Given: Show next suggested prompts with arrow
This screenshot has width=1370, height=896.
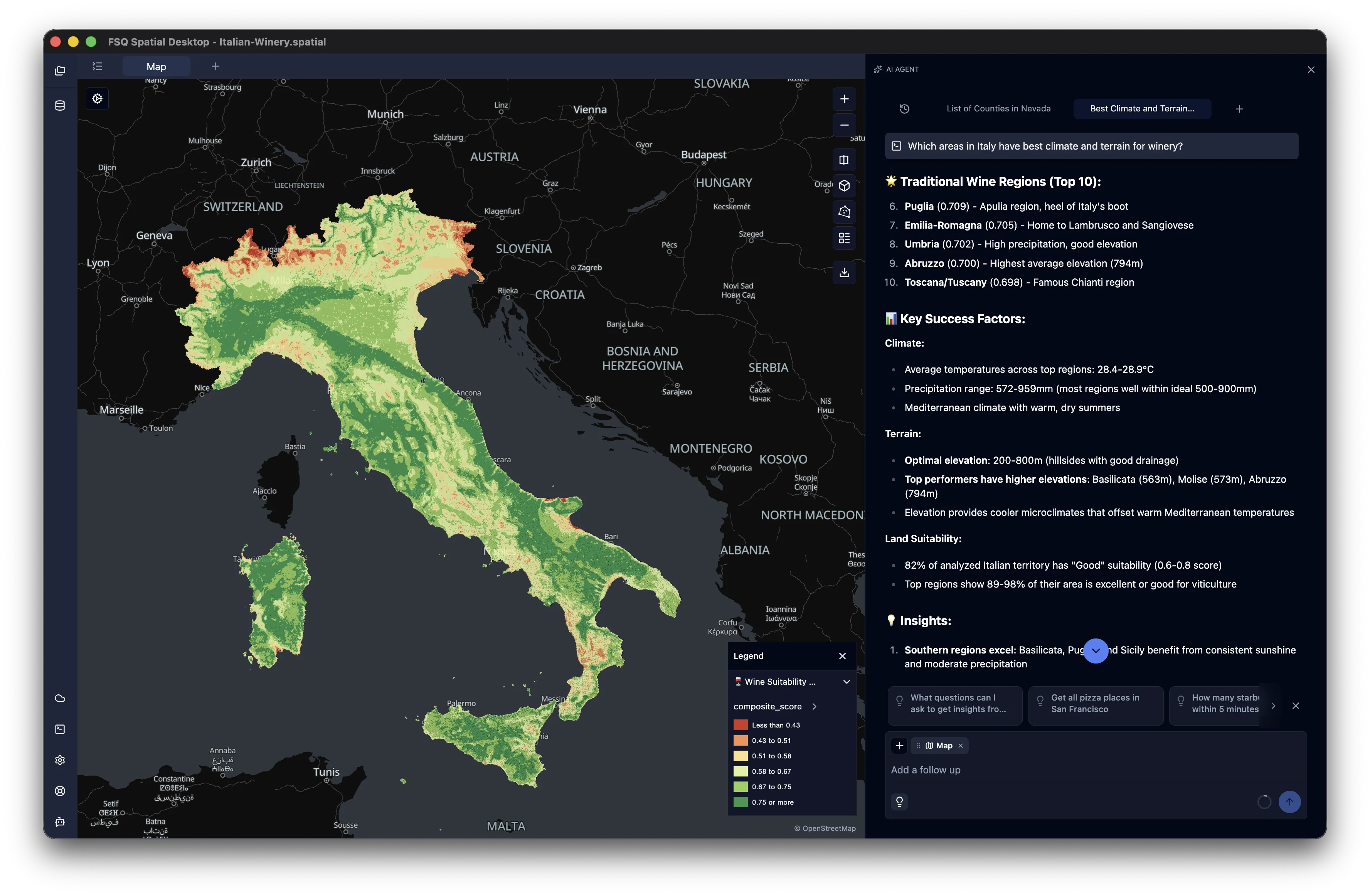Looking at the screenshot, I should point(1273,706).
